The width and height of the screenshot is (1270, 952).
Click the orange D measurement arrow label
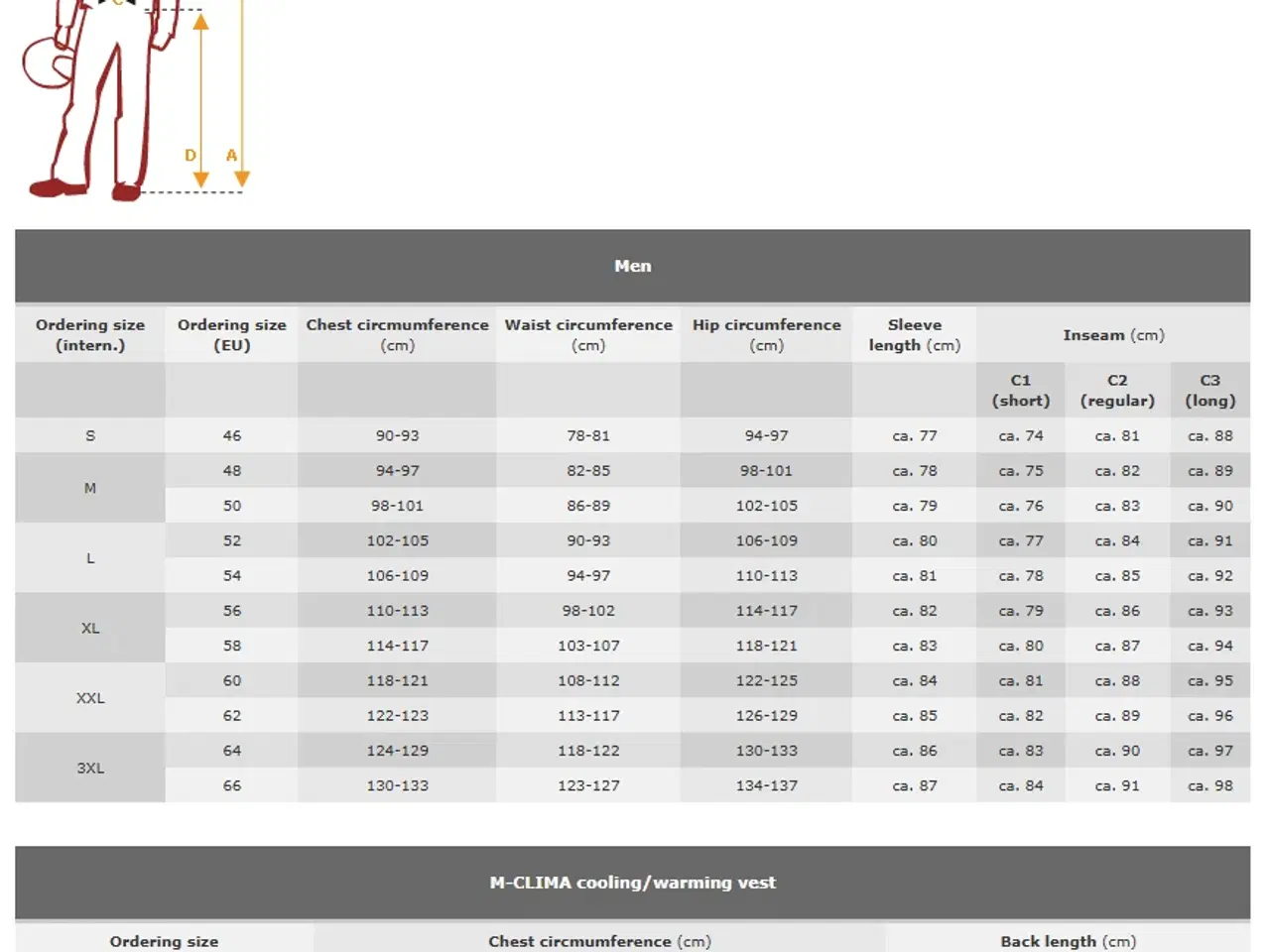pos(190,156)
